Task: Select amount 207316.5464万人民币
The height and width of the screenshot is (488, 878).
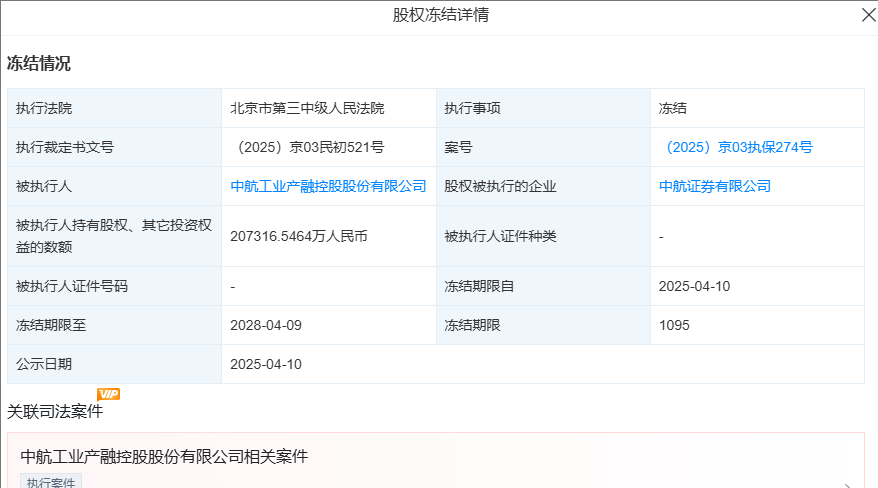Action: [x=299, y=236]
